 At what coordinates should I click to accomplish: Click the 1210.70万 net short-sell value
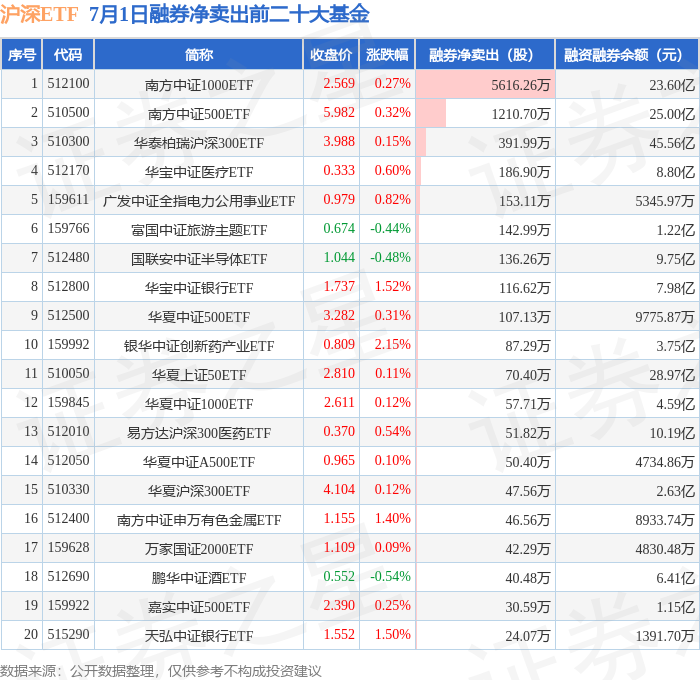tap(521, 114)
